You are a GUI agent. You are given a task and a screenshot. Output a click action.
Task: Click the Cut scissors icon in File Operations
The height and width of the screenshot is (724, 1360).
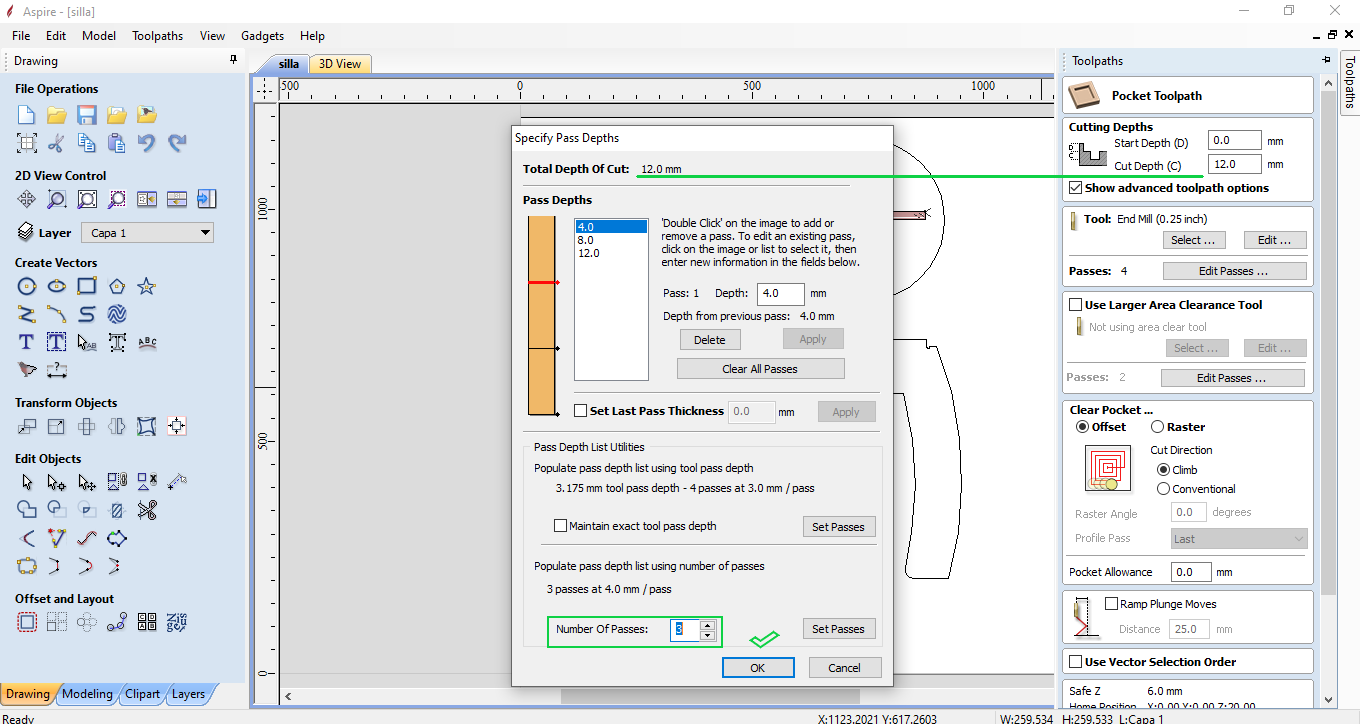pyautogui.click(x=57, y=143)
